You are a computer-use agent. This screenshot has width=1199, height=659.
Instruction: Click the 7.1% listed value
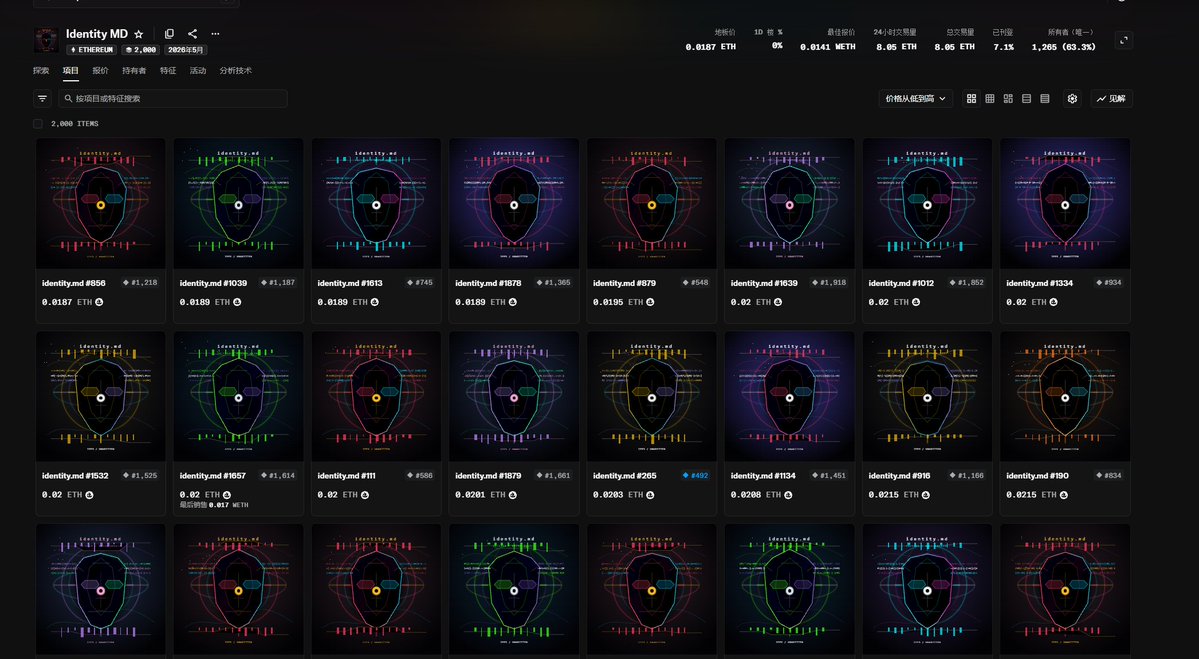pos(1003,47)
